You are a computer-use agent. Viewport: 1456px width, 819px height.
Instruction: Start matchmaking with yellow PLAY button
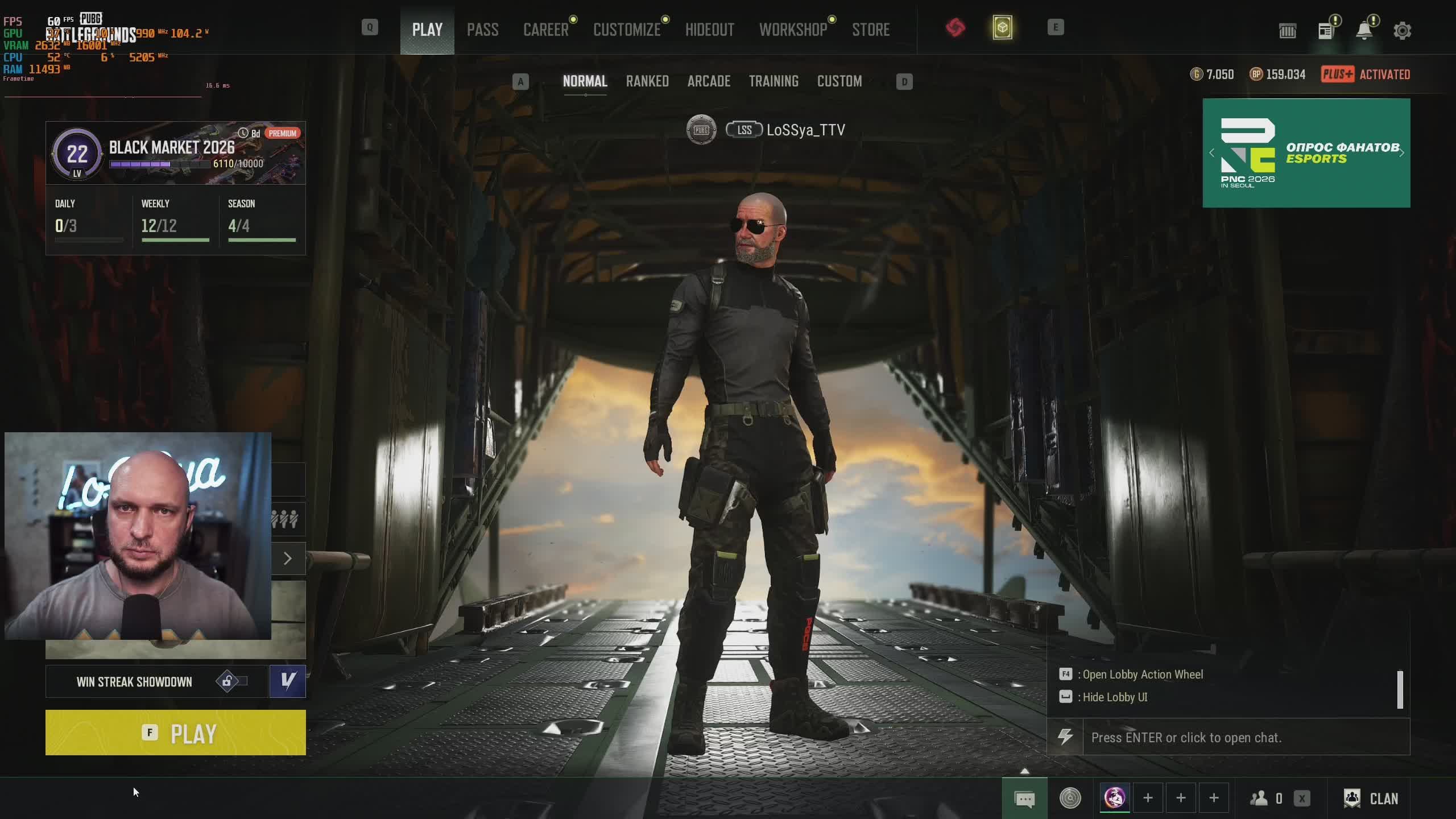click(x=176, y=733)
